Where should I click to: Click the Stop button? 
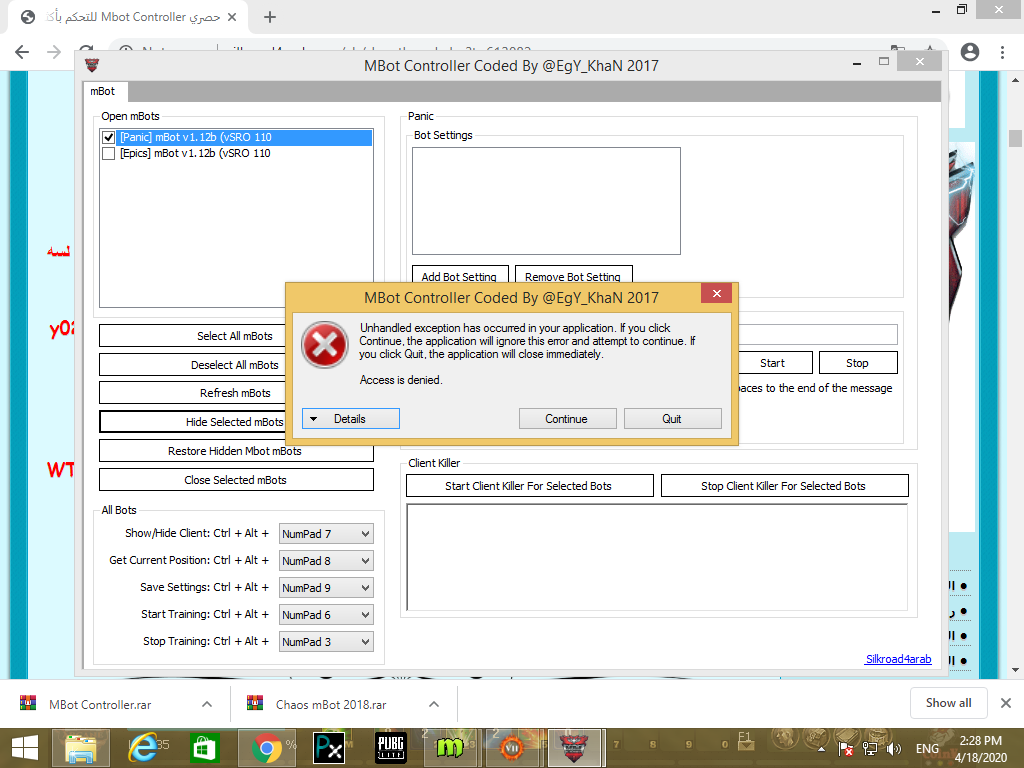(858, 363)
